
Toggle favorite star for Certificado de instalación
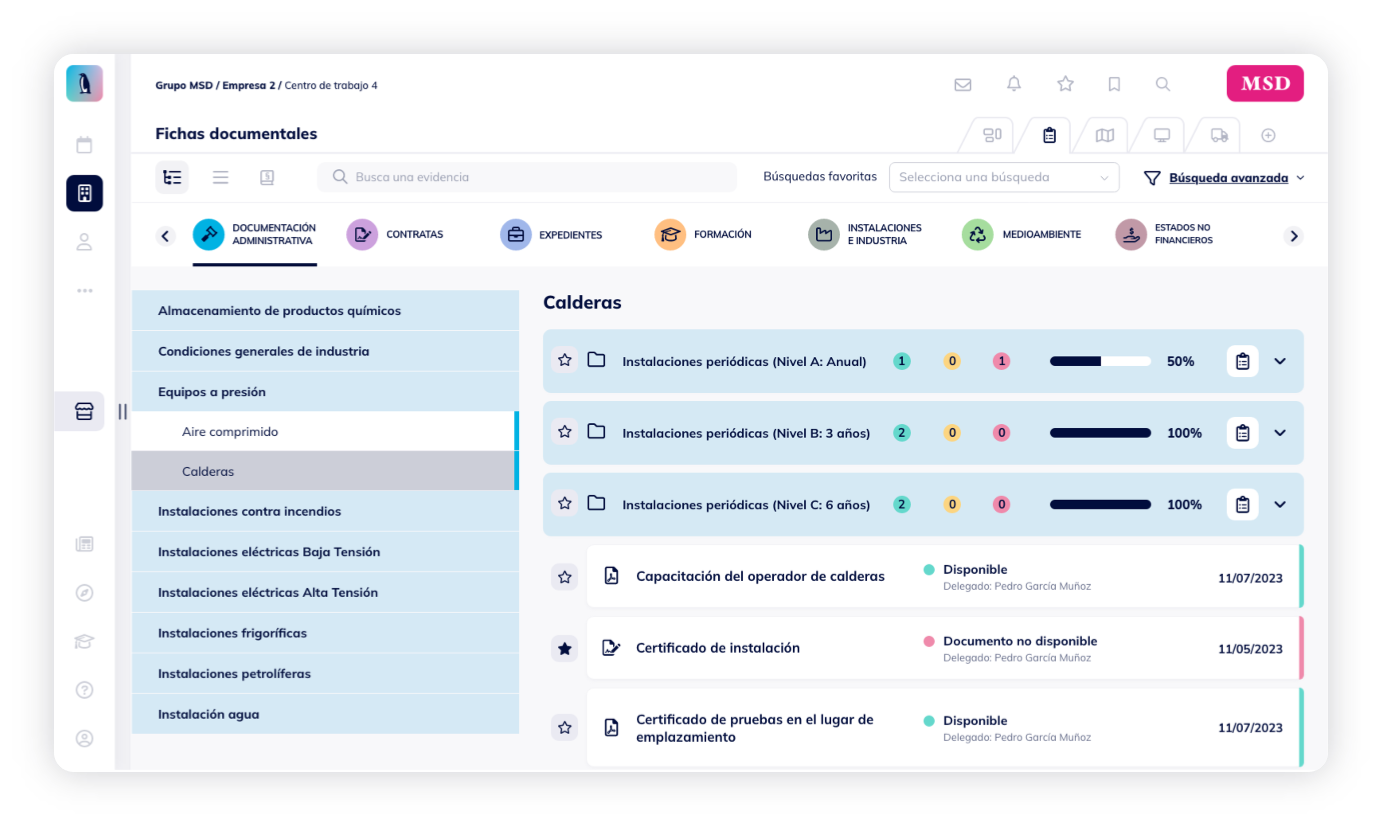tap(565, 649)
